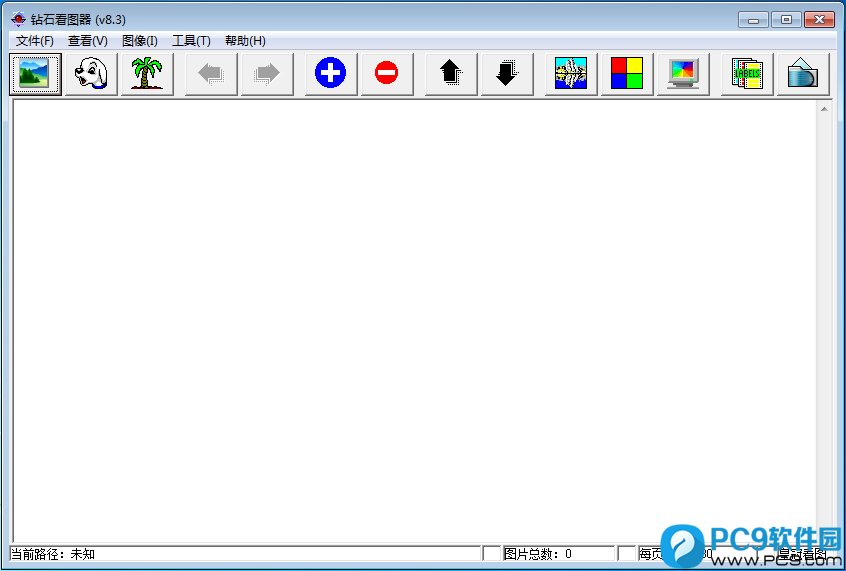Click the palm tree toolbar icon
This screenshot has width=846, height=571.
pyautogui.click(x=147, y=74)
